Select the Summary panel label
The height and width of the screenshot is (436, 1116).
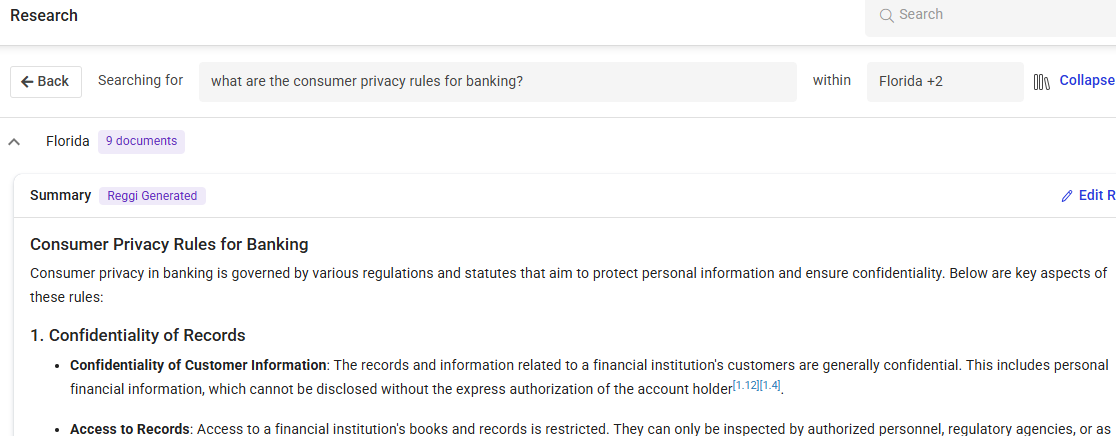[60, 196]
